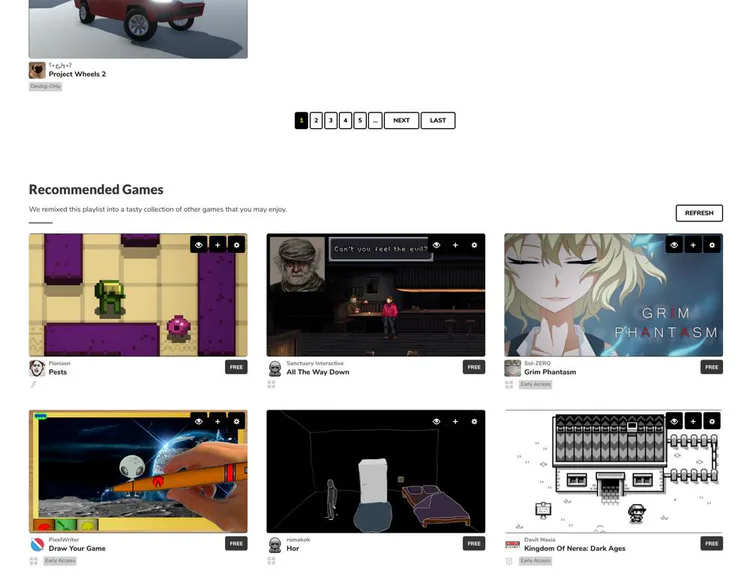
Task: Open All The Way Down title link
Action: click(318, 372)
